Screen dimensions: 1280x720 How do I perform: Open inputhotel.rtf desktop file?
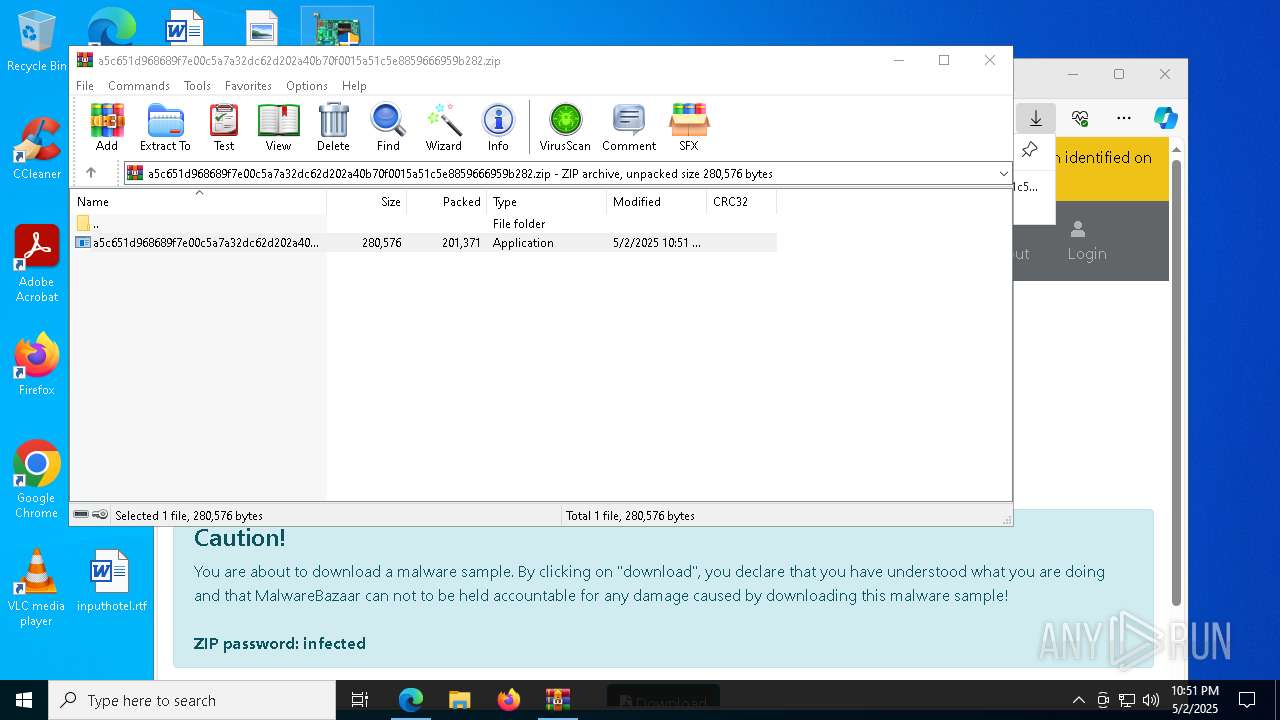click(x=111, y=580)
